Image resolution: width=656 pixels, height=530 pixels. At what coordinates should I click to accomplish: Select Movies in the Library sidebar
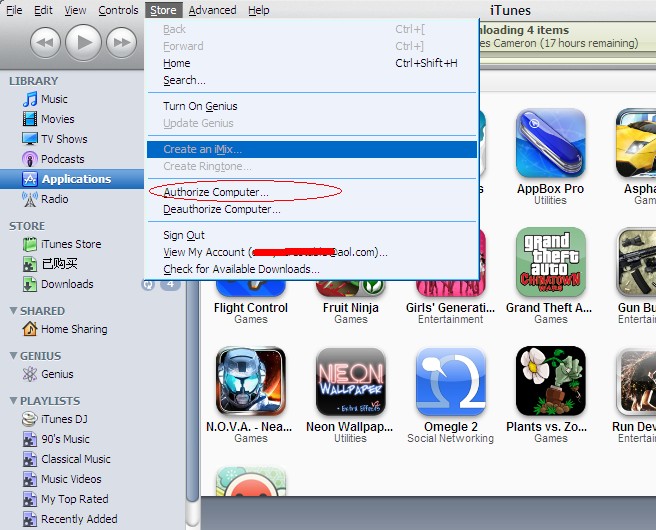point(57,119)
